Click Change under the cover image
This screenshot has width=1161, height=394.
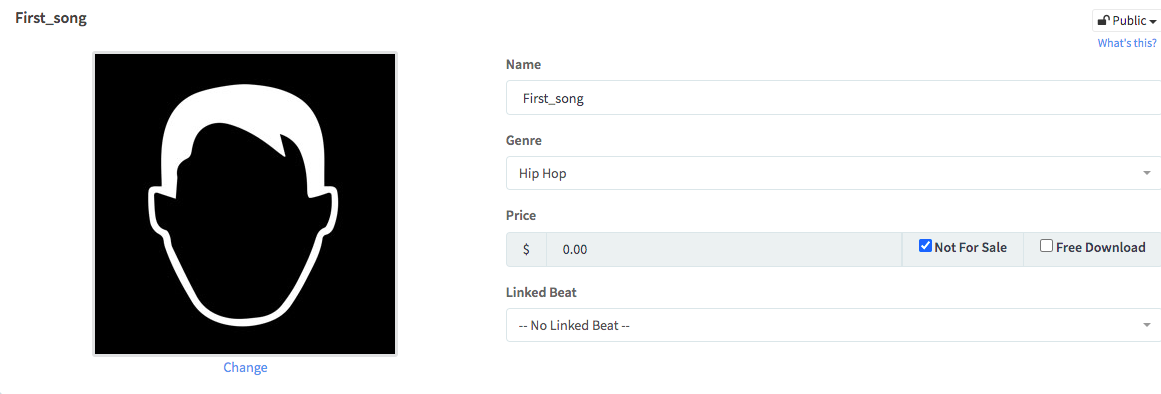tap(245, 367)
